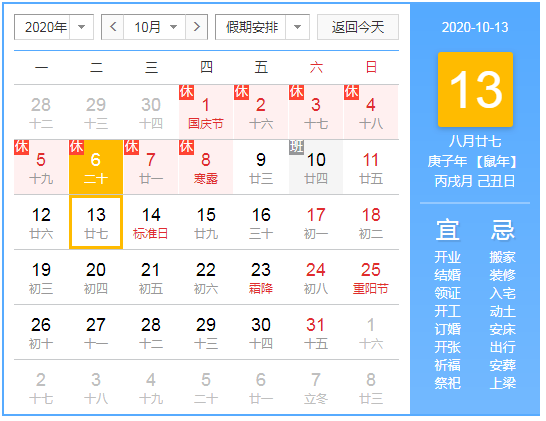
Task: Select October 16 三十
Action: [x=261, y=223]
